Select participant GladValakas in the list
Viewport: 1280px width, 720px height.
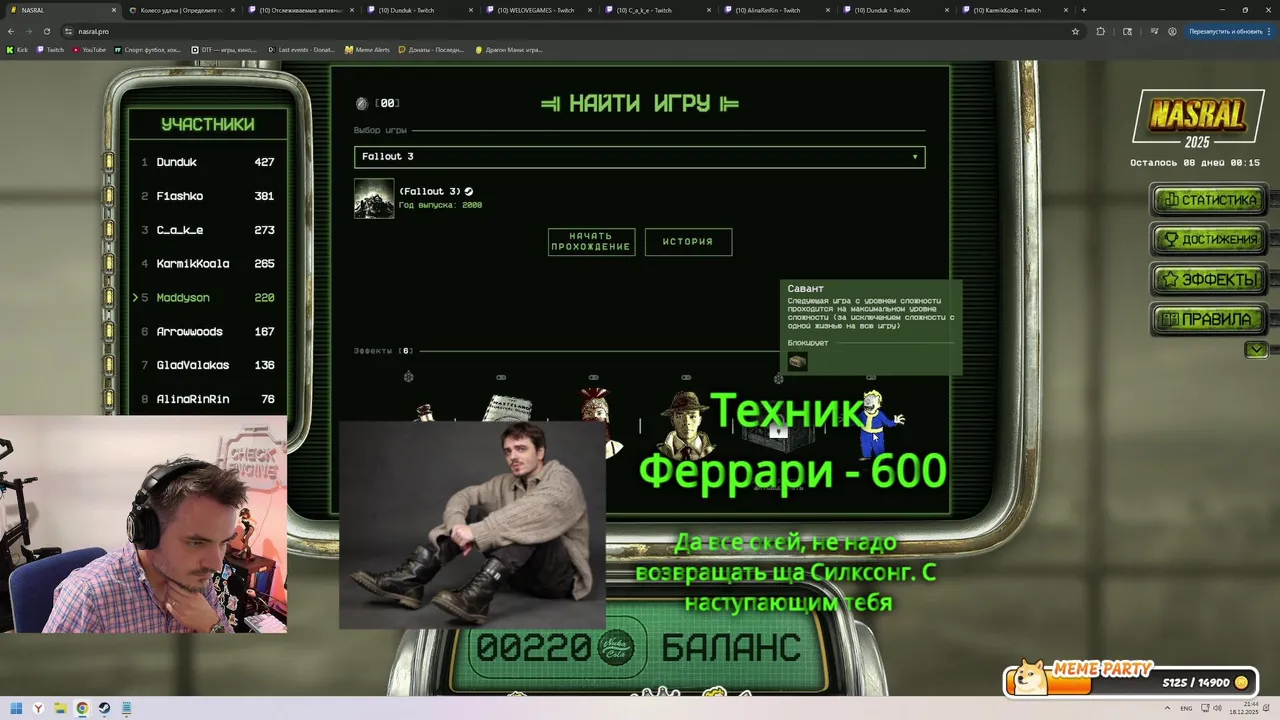click(208, 365)
